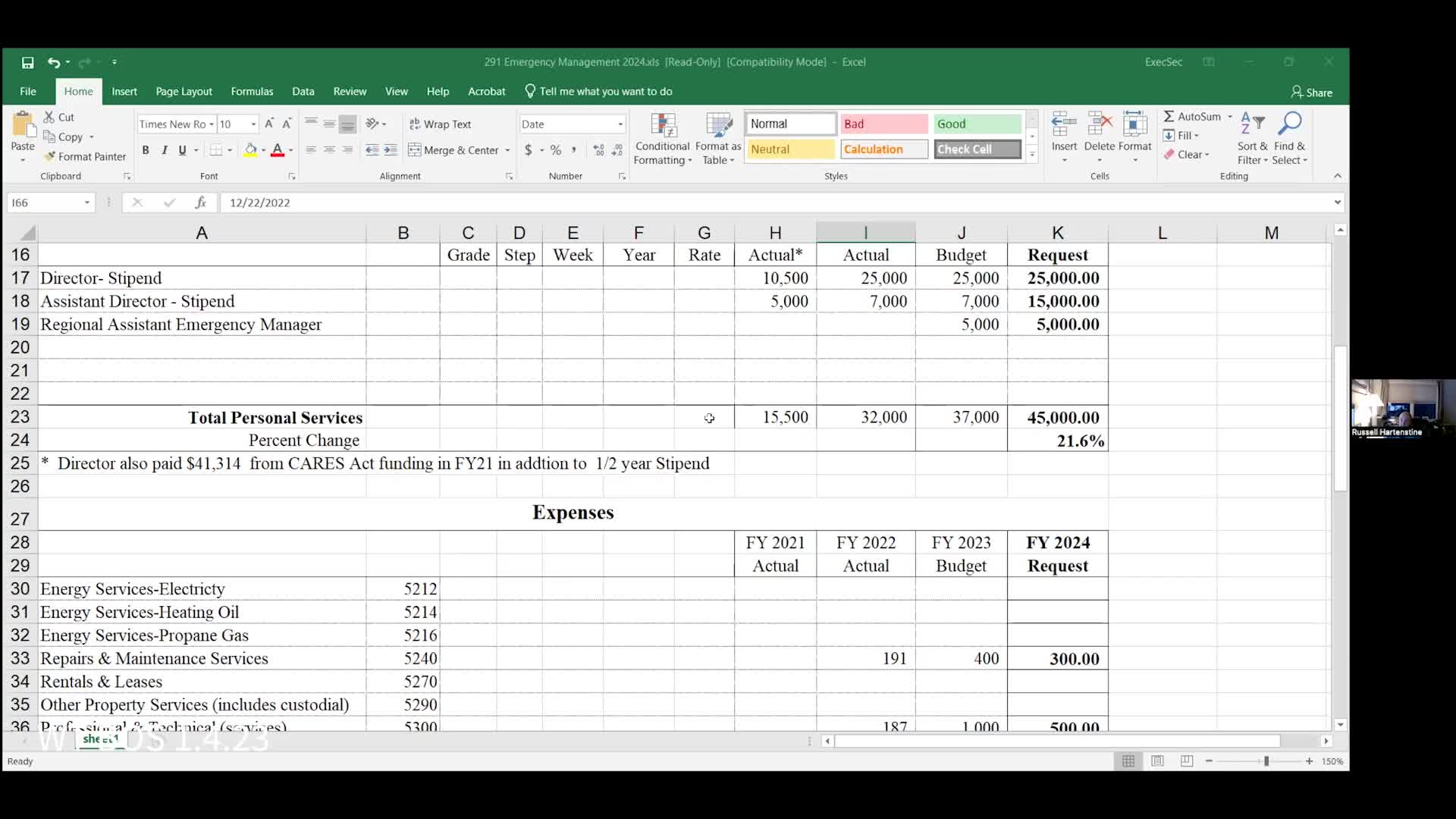Toggle Align Right
This screenshot has width=1456, height=819.
[x=347, y=150]
